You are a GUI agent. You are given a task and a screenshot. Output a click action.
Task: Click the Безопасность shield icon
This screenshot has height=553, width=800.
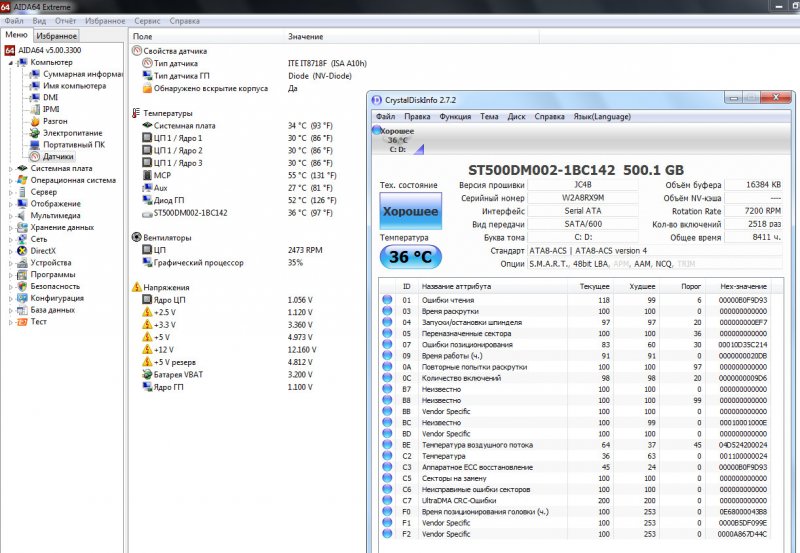(22, 286)
